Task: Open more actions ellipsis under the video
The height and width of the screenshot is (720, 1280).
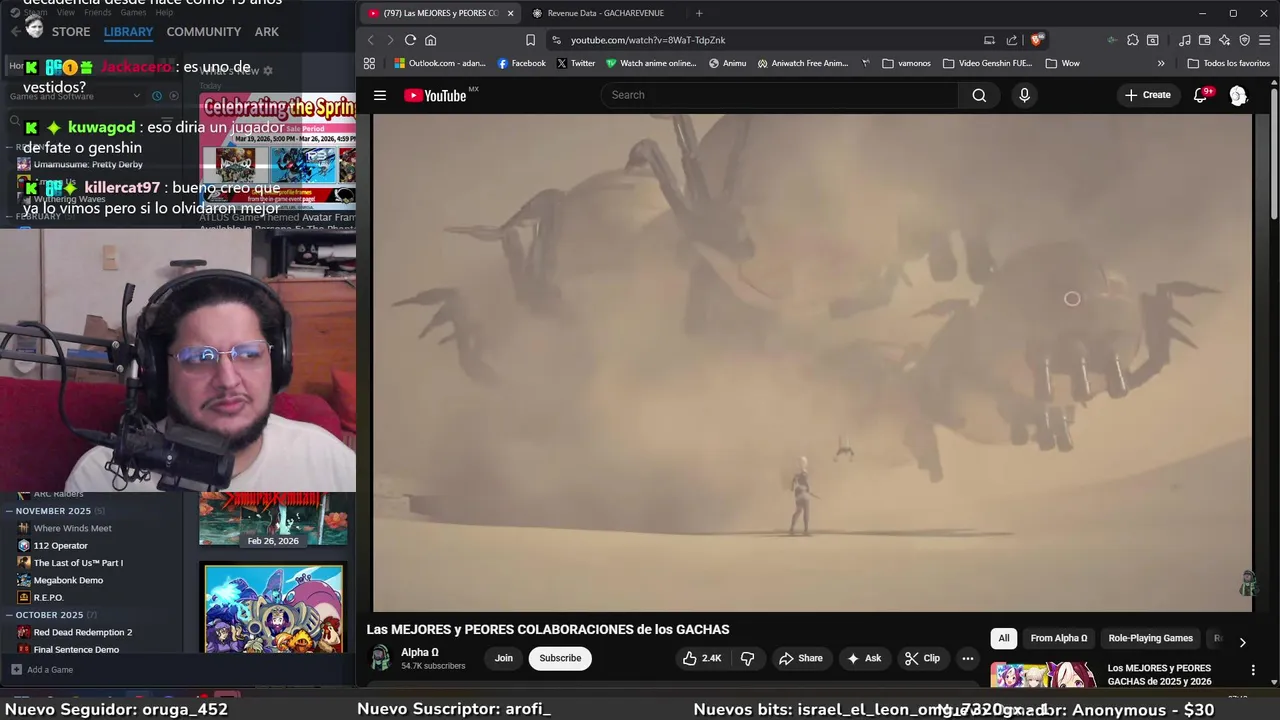Action: pos(967,658)
